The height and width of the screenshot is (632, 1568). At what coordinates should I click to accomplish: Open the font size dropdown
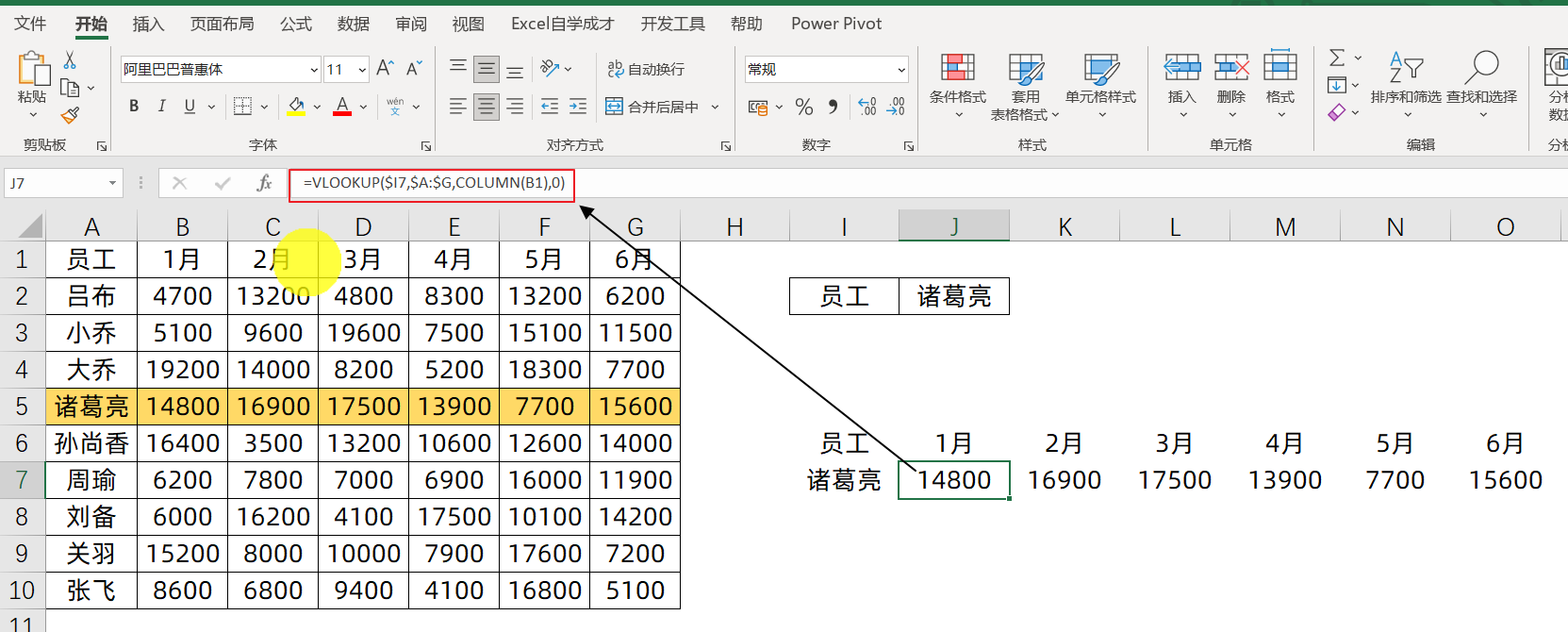tap(362, 69)
